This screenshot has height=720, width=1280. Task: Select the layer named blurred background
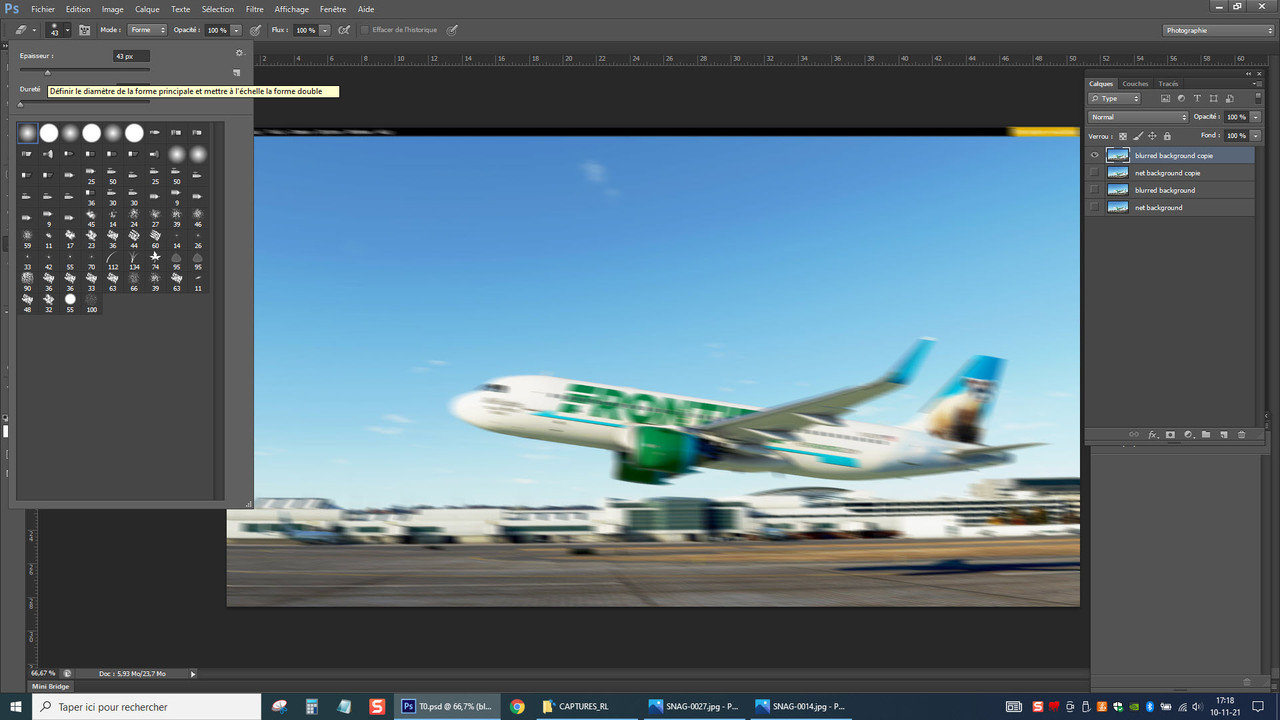click(1165, 190)
